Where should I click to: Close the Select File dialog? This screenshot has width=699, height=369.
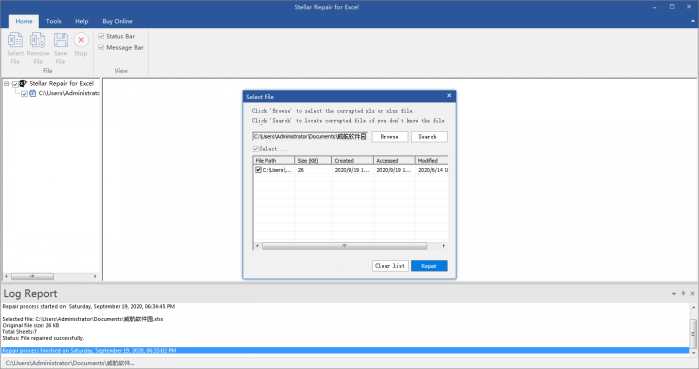tap(449, 96)
